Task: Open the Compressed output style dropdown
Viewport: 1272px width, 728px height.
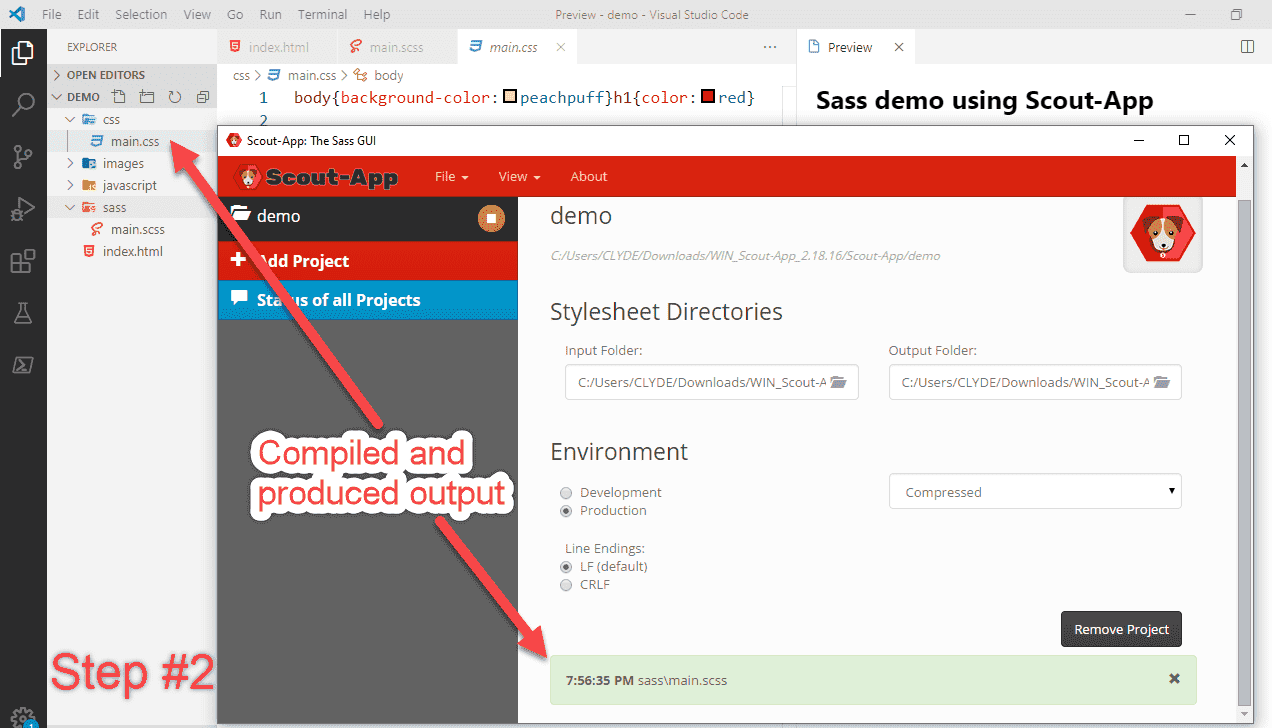Action: [1035, 492]
